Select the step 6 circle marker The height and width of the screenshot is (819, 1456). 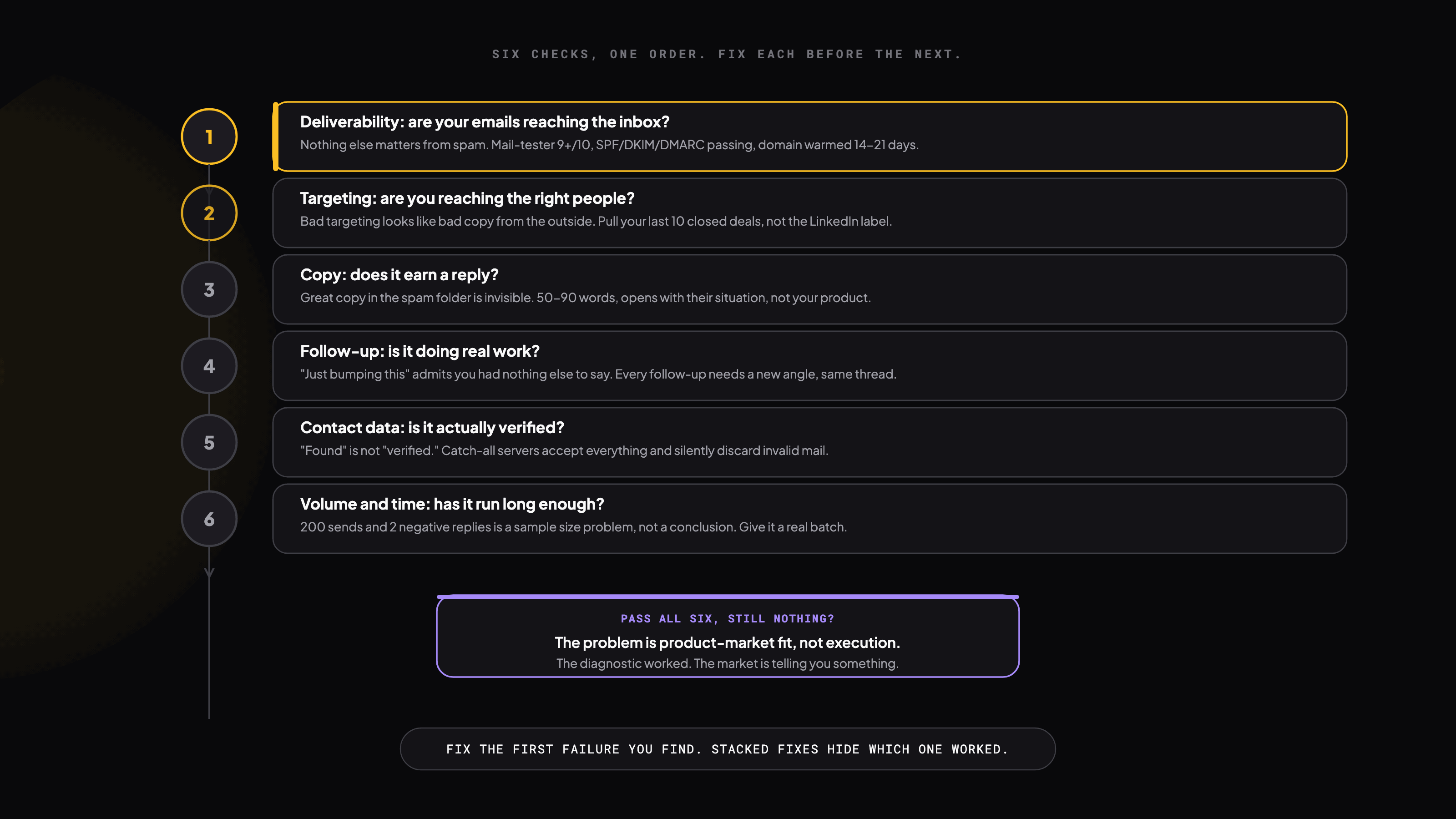[x=209, y=518]
